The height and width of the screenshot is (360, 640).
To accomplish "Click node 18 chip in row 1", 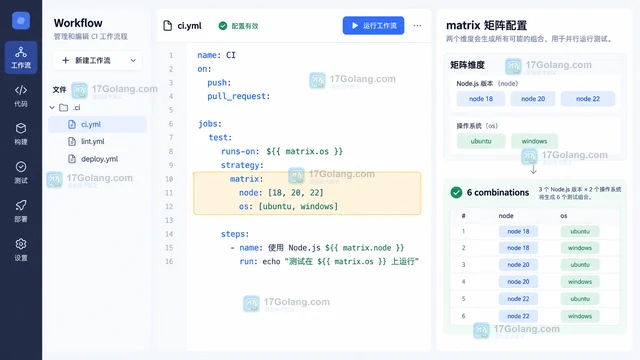I will (518, 231).
